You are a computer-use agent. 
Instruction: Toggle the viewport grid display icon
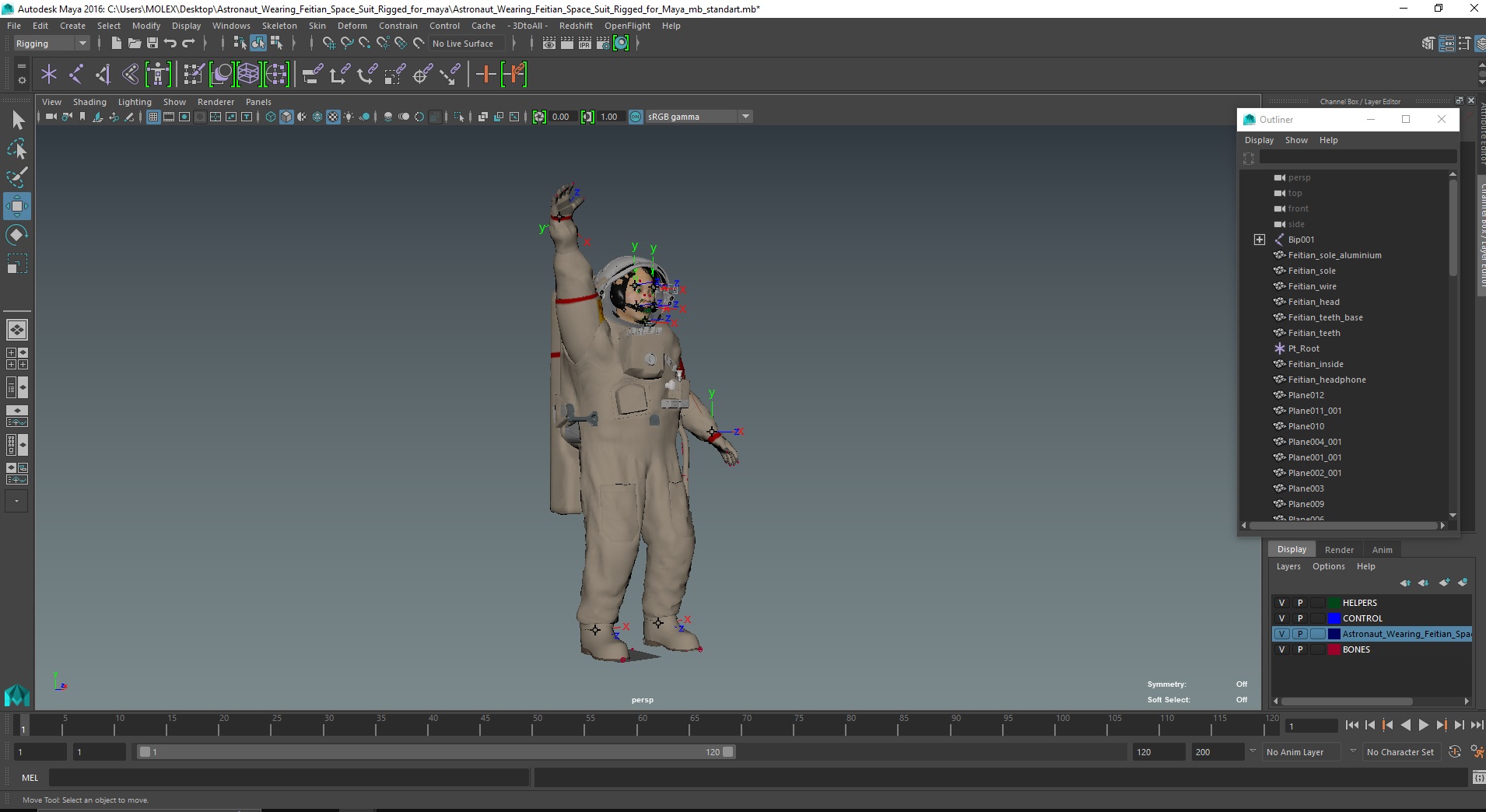[153, 117]
